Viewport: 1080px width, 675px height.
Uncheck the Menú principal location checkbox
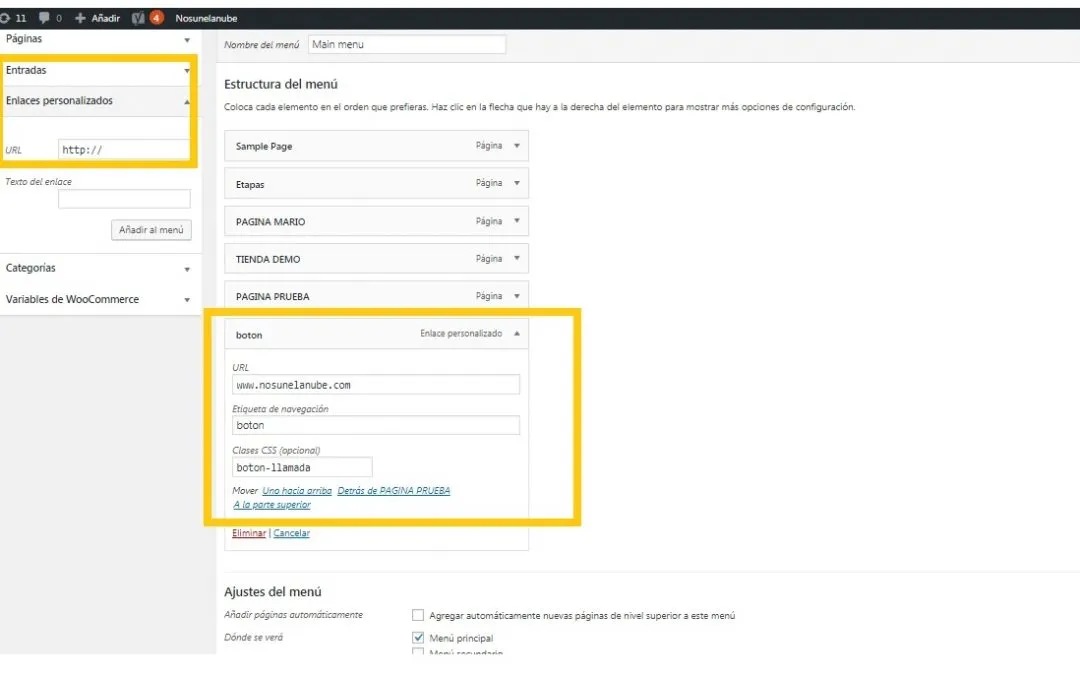point(419,638)
